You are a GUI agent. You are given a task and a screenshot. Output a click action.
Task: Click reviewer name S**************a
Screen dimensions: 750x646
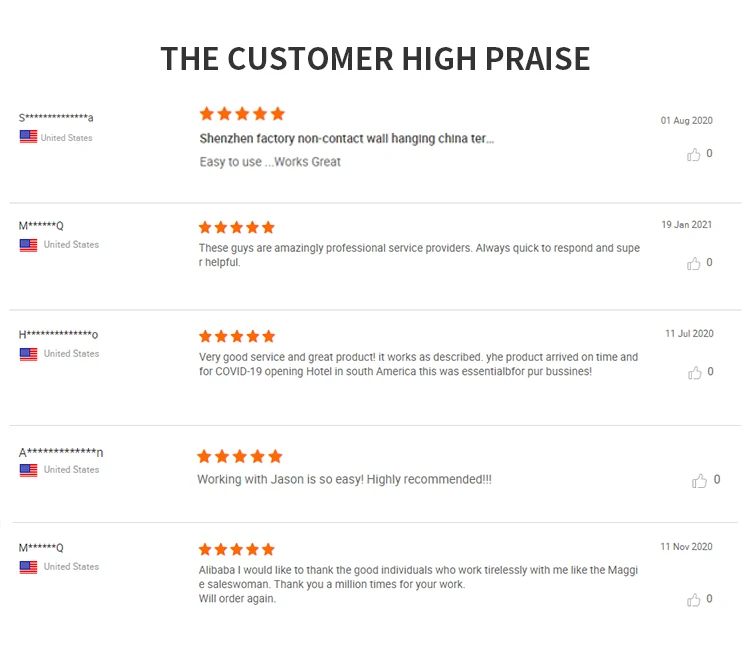pos(56,118)
